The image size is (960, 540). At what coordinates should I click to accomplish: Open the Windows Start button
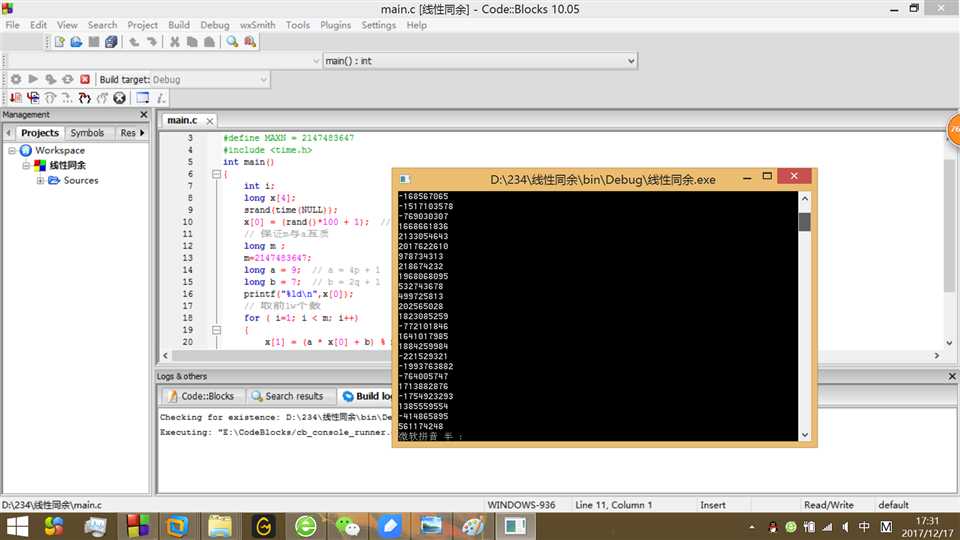[17, 526]
